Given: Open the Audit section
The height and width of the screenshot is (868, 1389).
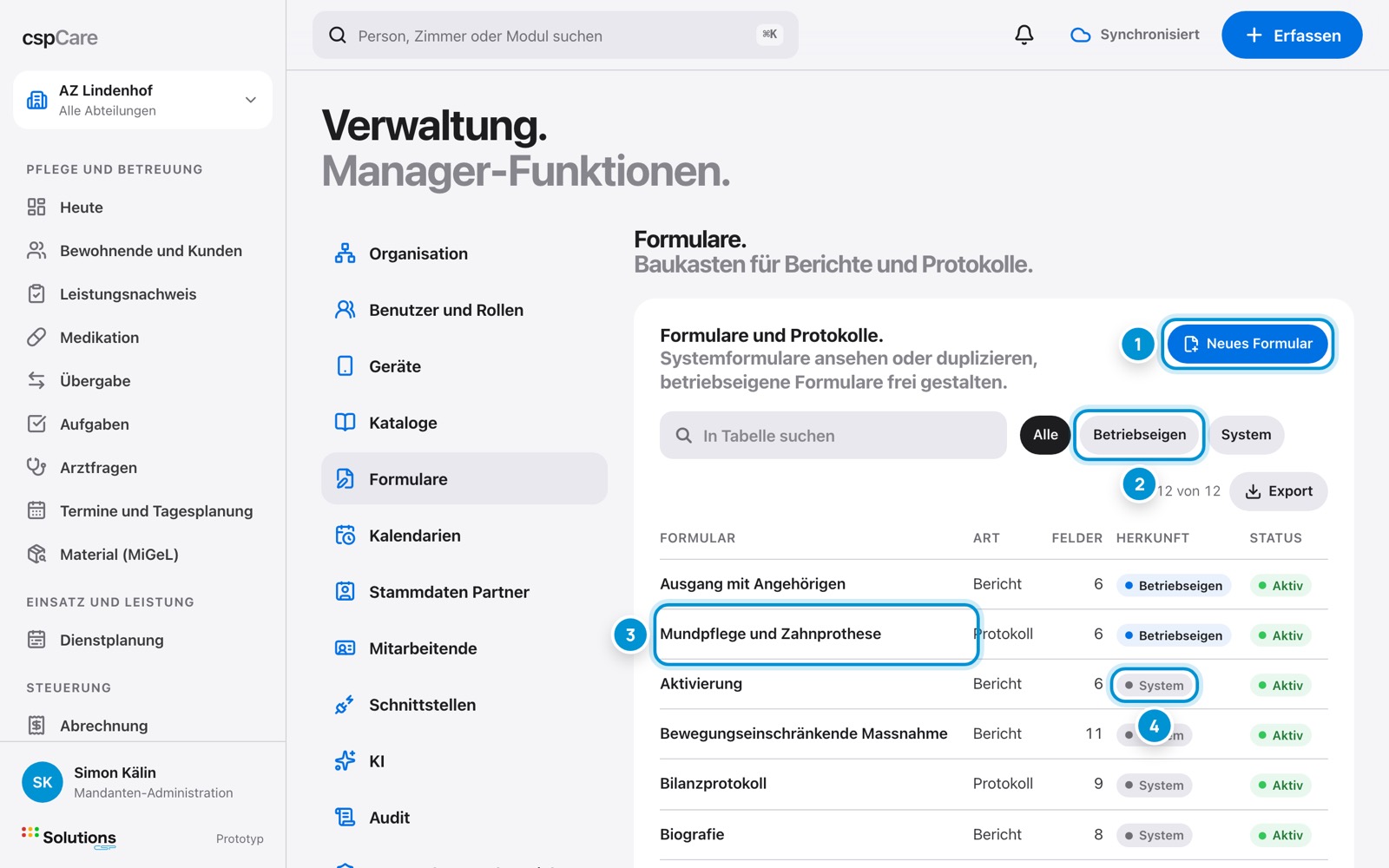Looking at the screenshot, I should [x=464, y=818].
